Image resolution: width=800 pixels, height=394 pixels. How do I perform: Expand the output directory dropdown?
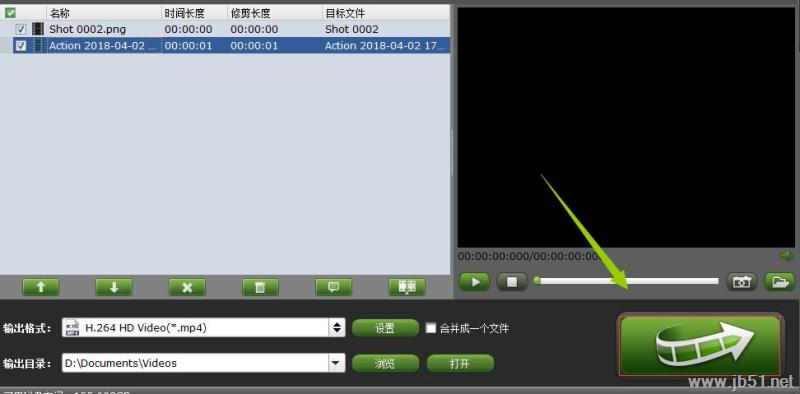(x=335, y=363)
